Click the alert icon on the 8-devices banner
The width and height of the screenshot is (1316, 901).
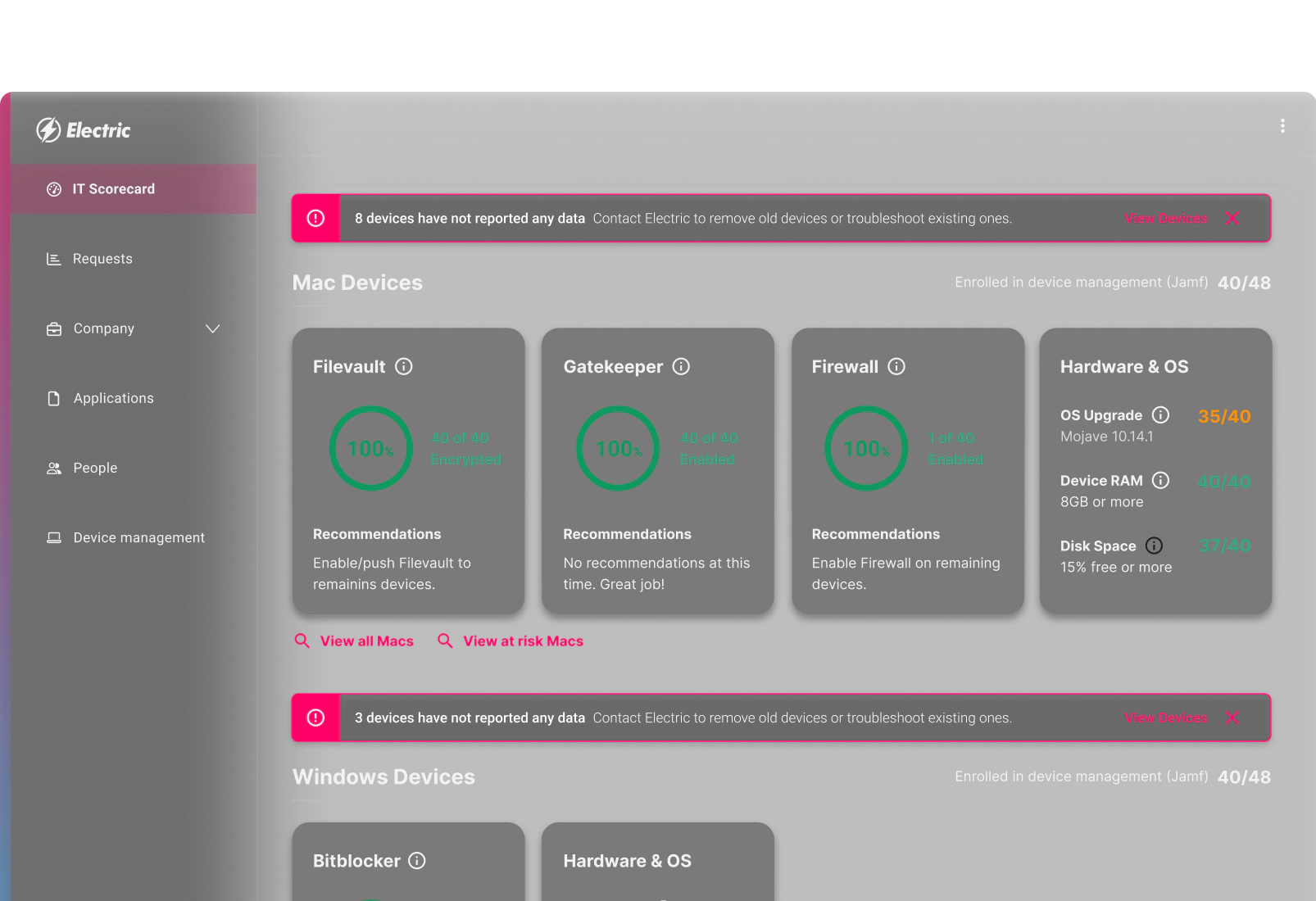pyautogui.click(x=315, y=218)
